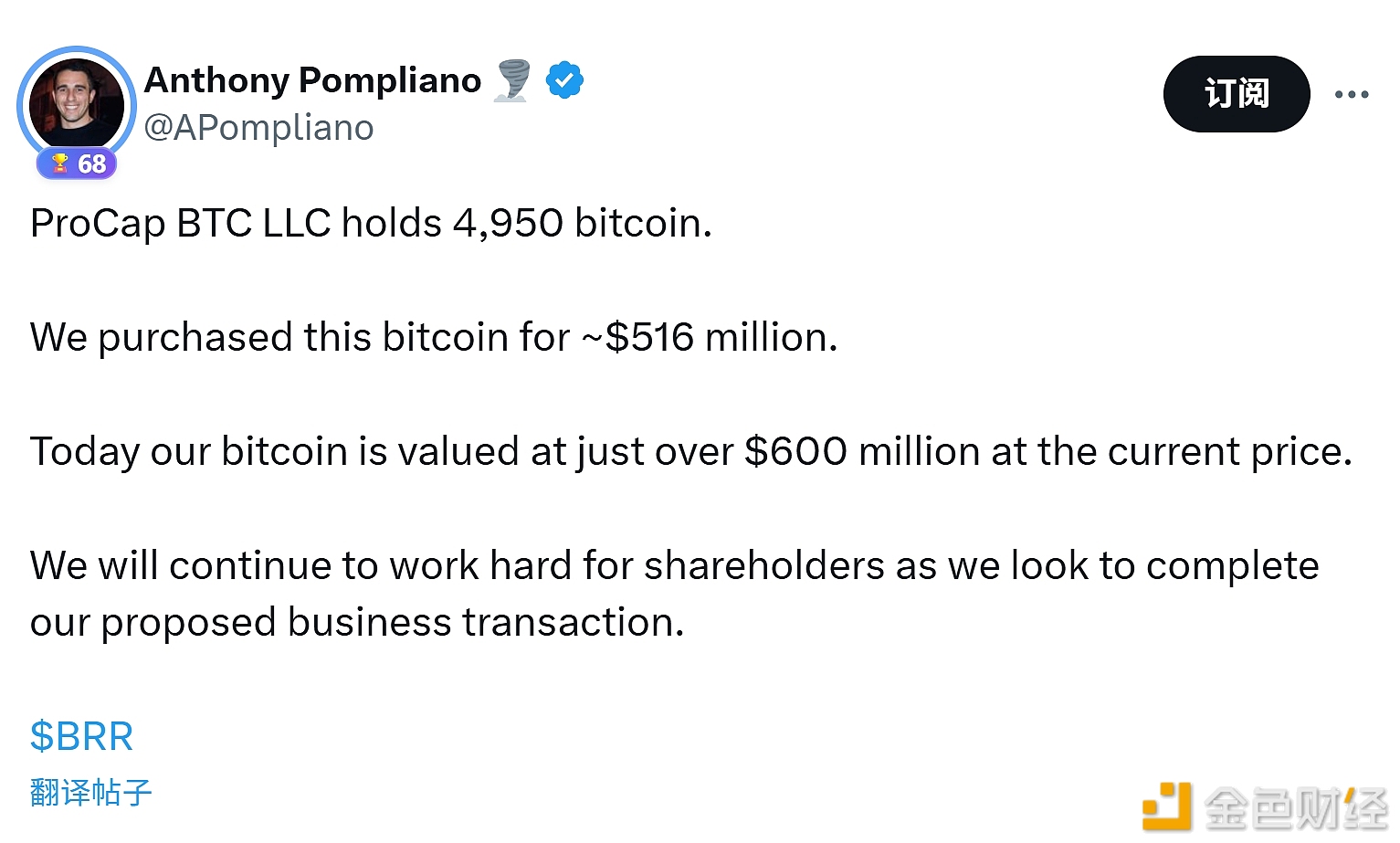The width and height of the screenshot is (1400, 843).
Task: Click 翻译帖子 to translate the post
Action: click(x=90, y=792)
